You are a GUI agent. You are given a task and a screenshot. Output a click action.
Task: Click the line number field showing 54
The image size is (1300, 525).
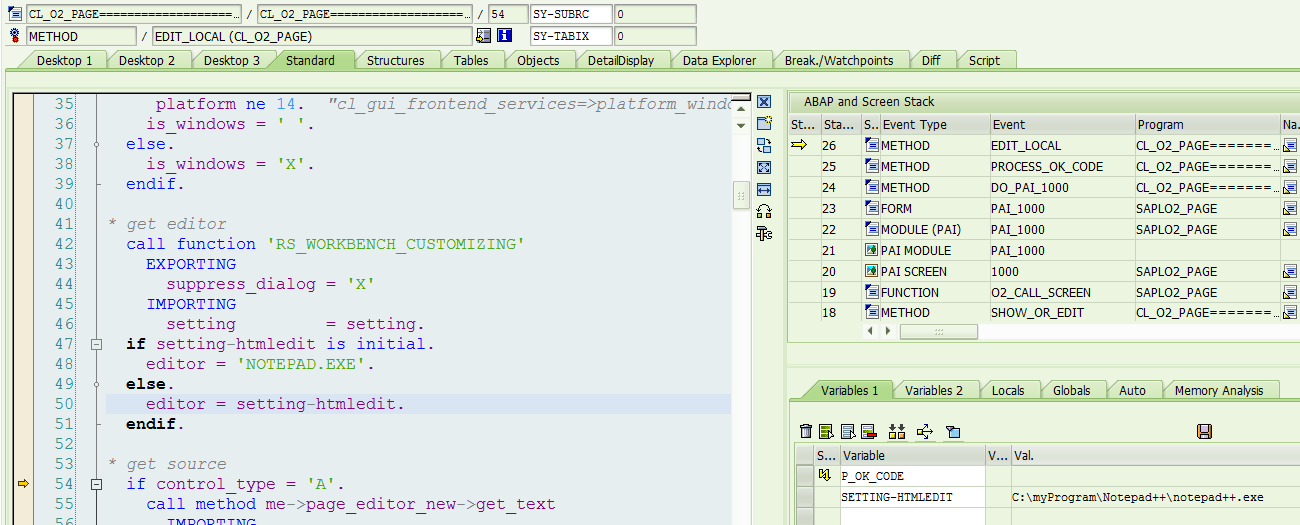[x=506, y=14]
